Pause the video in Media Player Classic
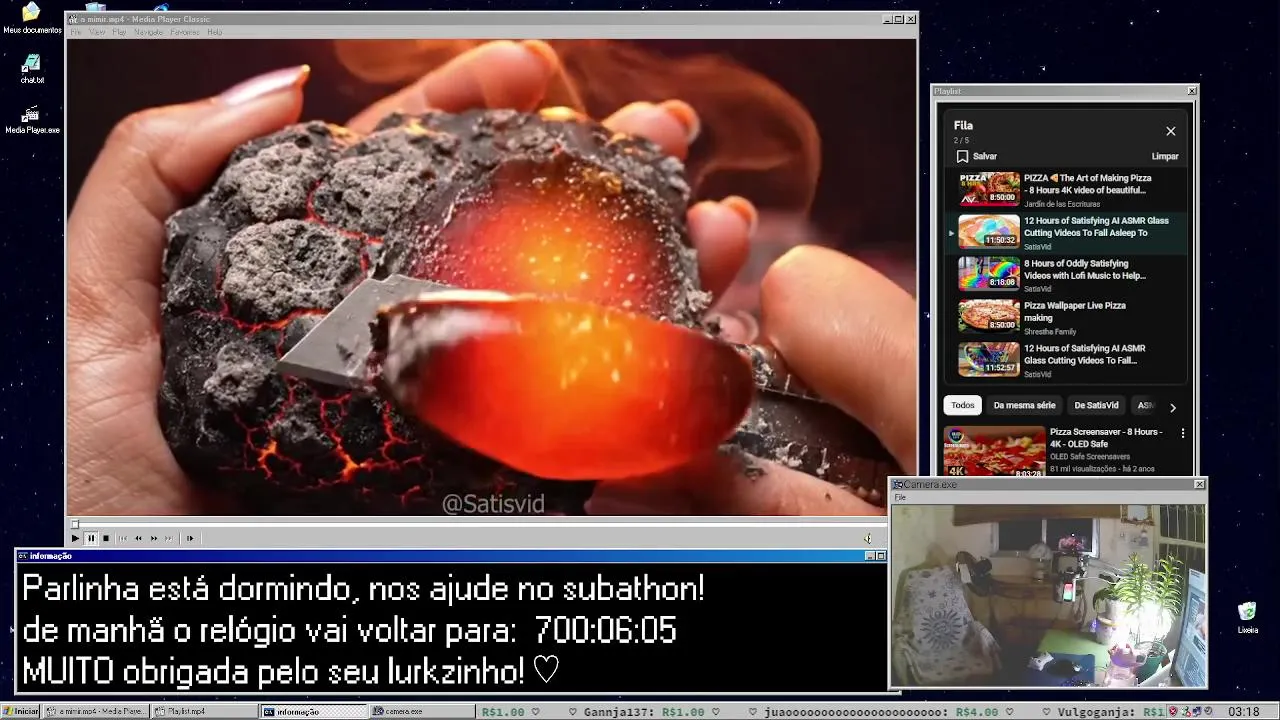Image resolution: width=1280 pixels, height=720 pixels. (x=90, y=538)
